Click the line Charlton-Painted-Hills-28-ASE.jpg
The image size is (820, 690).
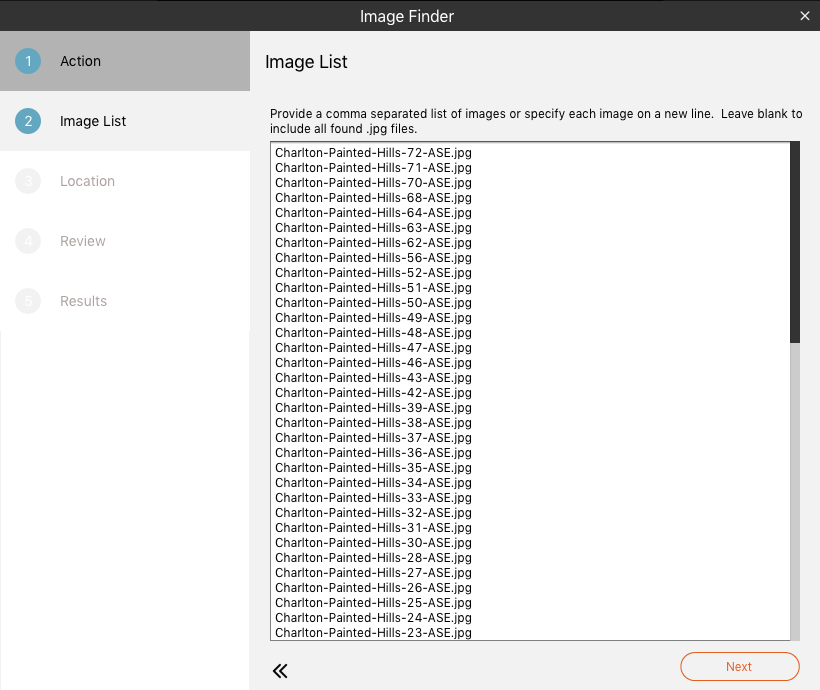[x=373, y=558]
